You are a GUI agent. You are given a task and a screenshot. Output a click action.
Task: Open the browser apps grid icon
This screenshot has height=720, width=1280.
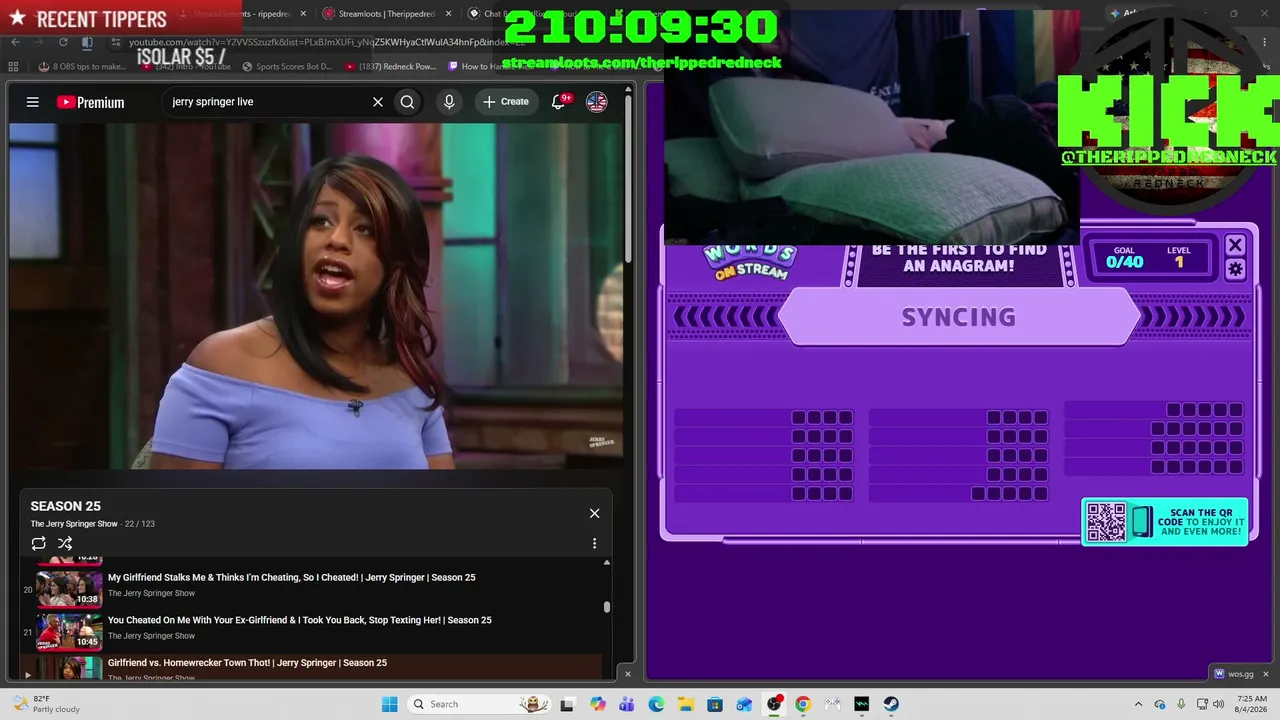(x=13, y=67)
